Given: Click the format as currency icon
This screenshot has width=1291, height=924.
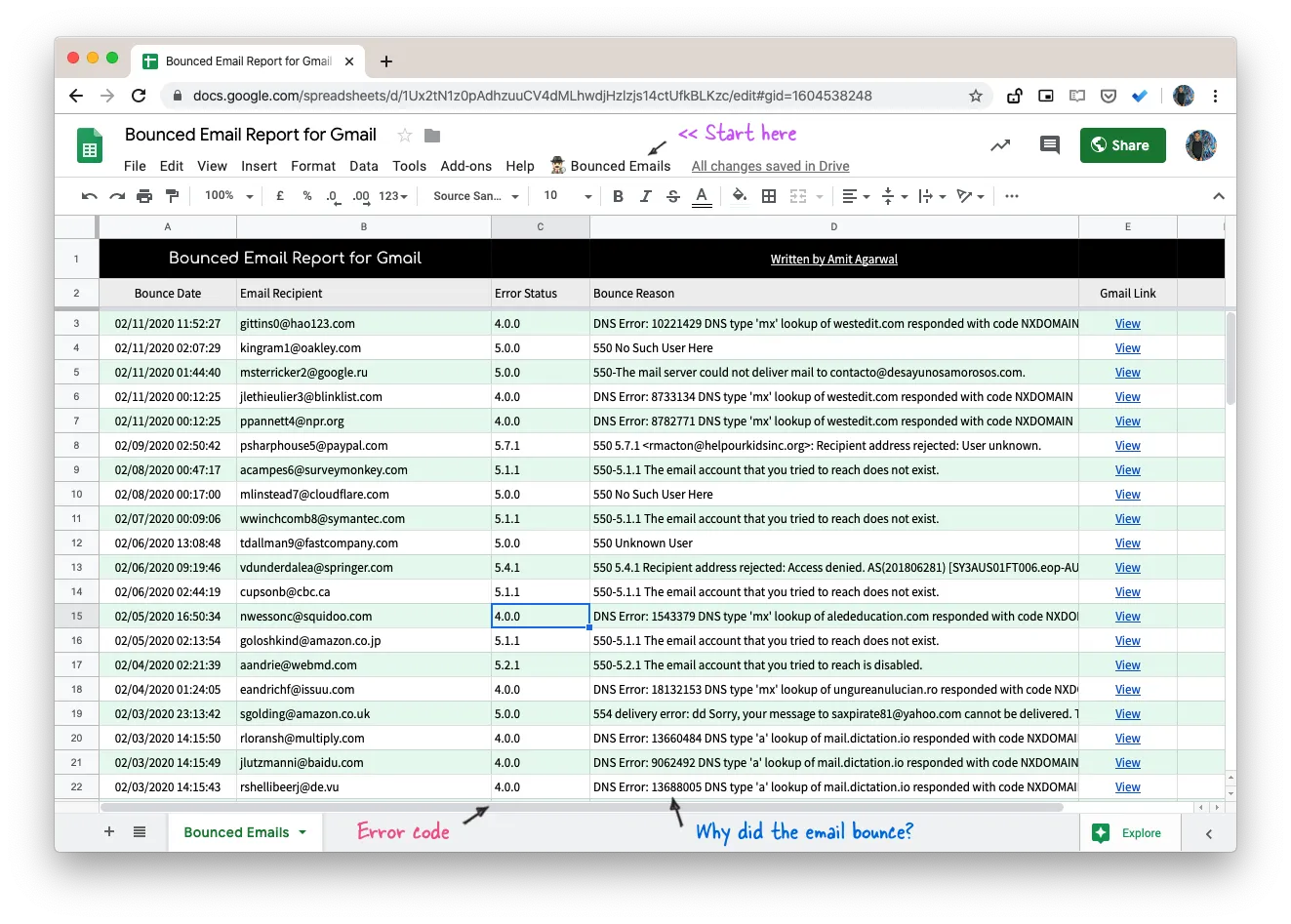Looking at the screenshot, I should pos(280,196).
